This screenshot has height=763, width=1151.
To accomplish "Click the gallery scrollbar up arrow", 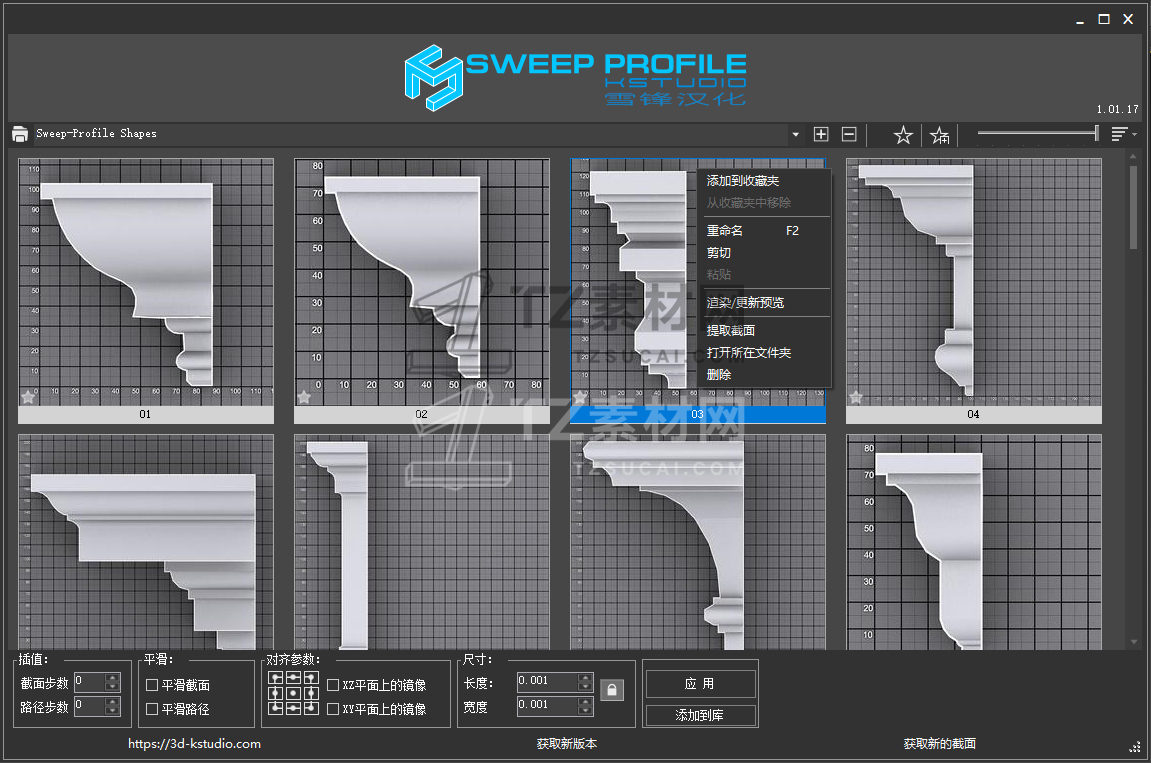I will click(1134, 156).
